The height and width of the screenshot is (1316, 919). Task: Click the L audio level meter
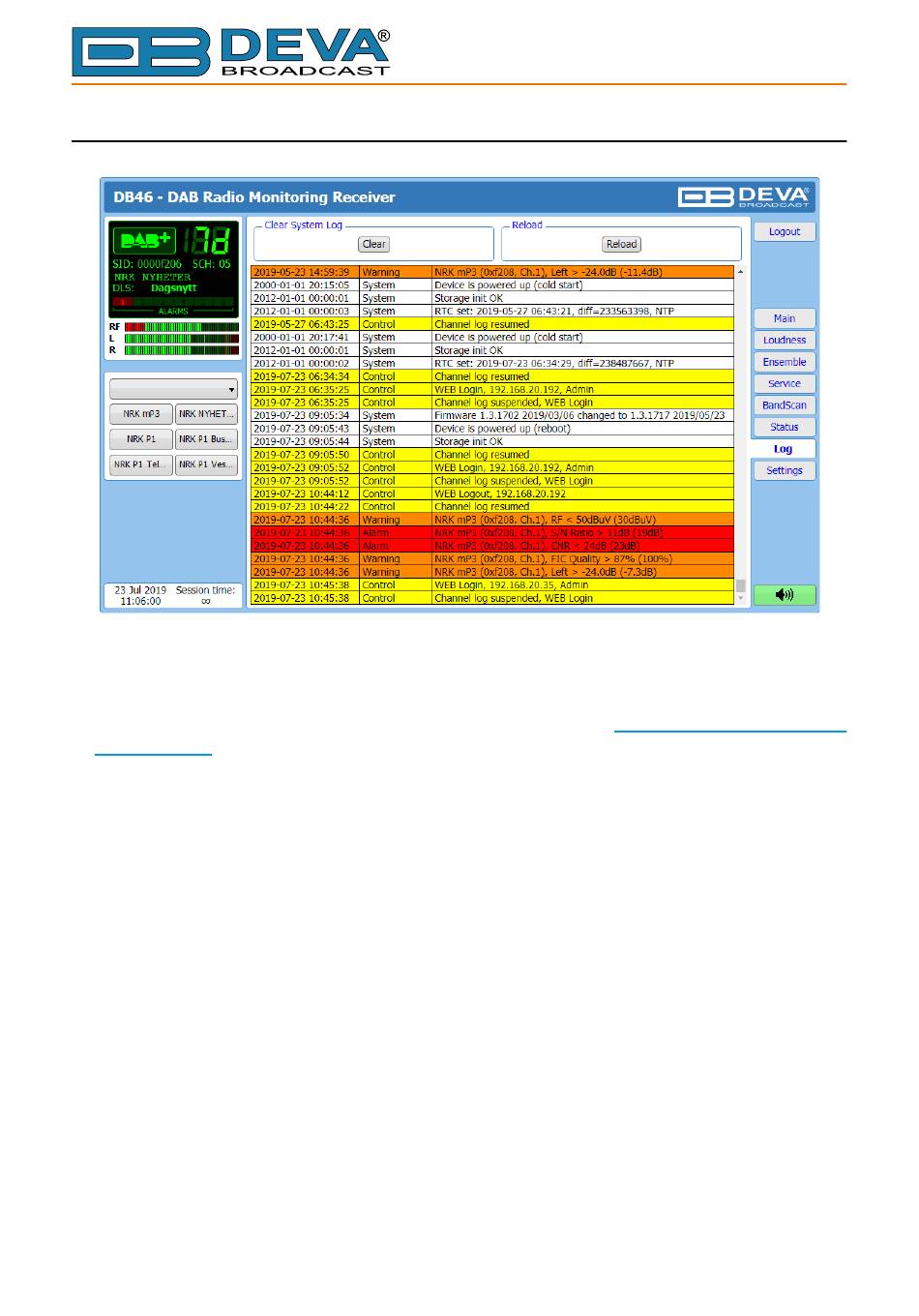(x=182, y=339)
